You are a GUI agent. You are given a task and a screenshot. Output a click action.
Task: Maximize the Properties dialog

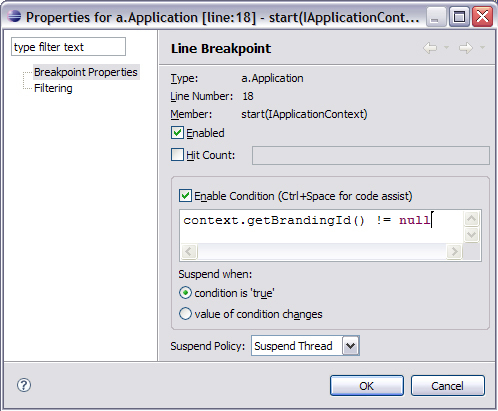[x=459, y=16]
